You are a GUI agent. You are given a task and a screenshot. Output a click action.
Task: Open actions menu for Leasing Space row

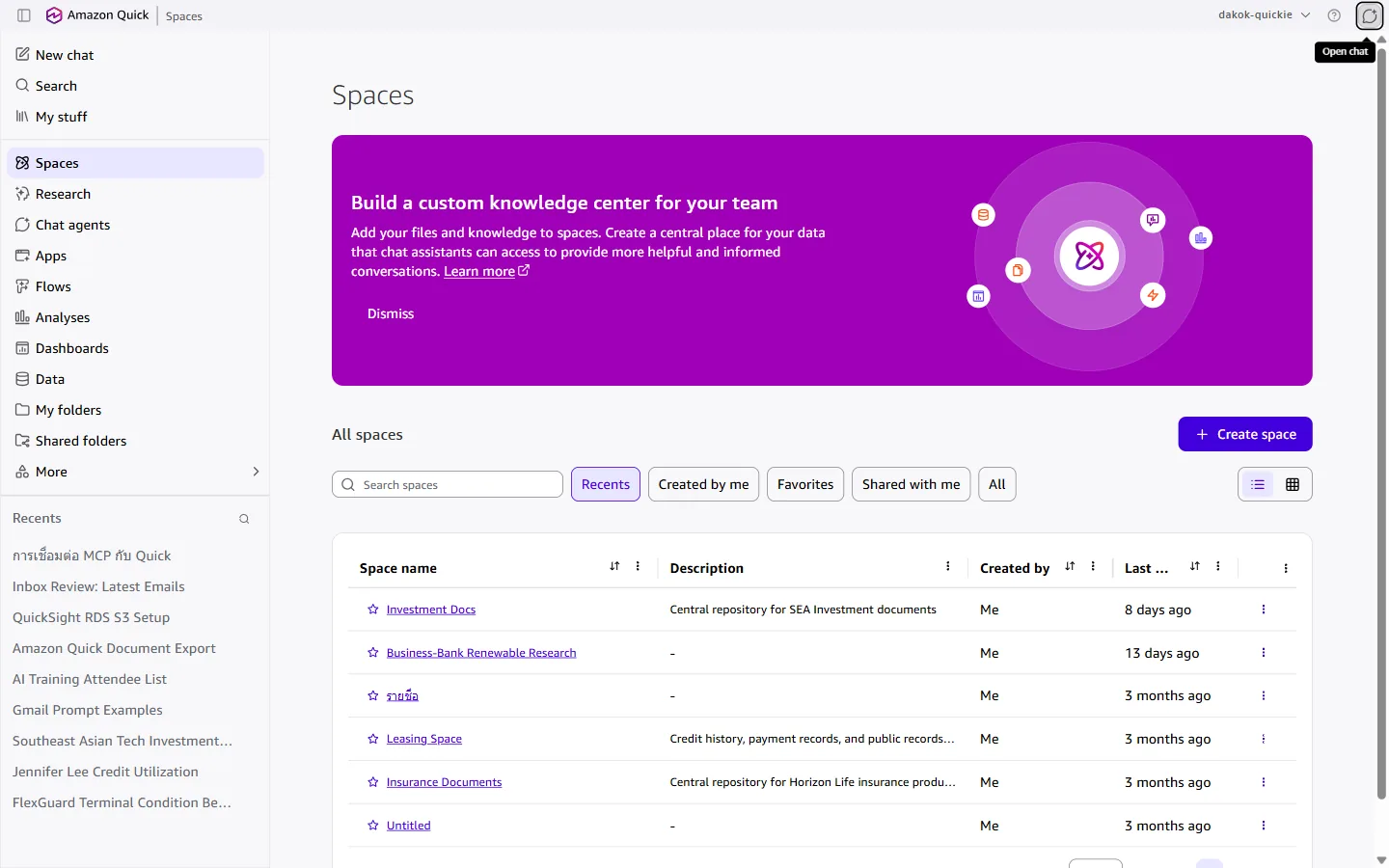click(x=1264, y=739)
